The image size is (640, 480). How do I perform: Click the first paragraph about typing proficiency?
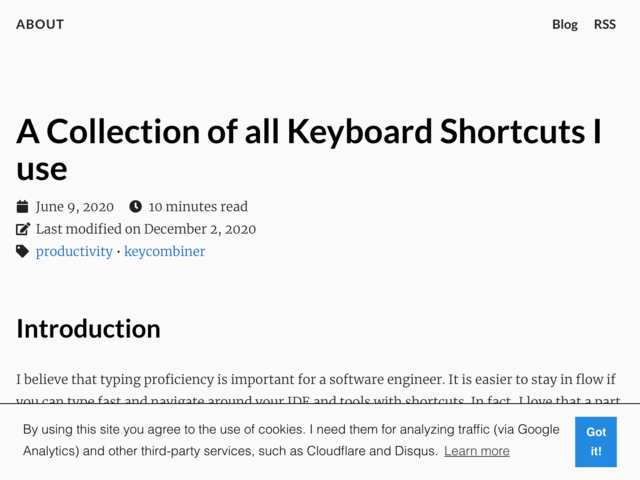(x=318, y=388)
